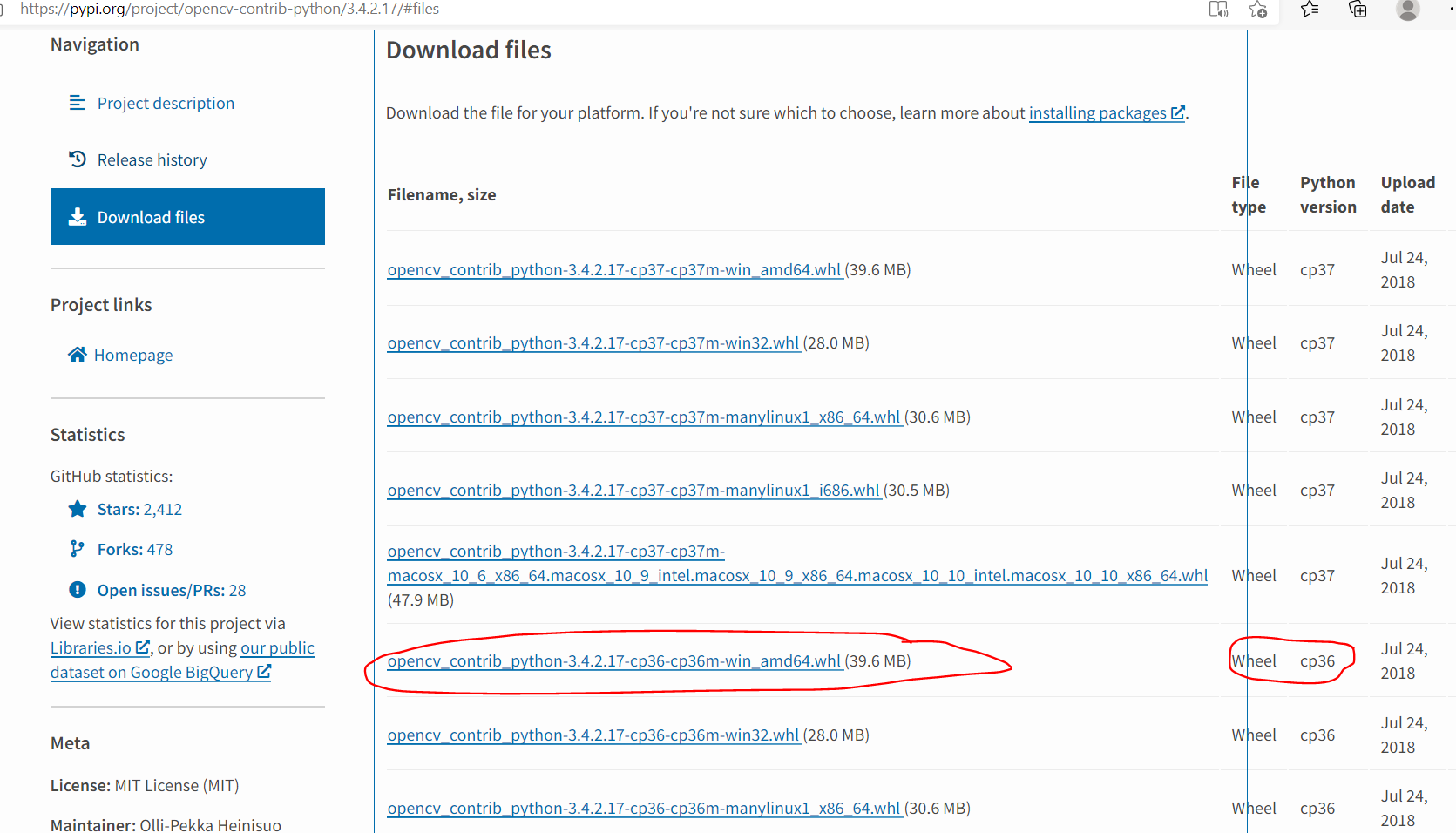Image resolution: width=1456 pixels, height=833 pixels.
Task: Open the installing packages help link
Action: click(x=1107, y=112)
